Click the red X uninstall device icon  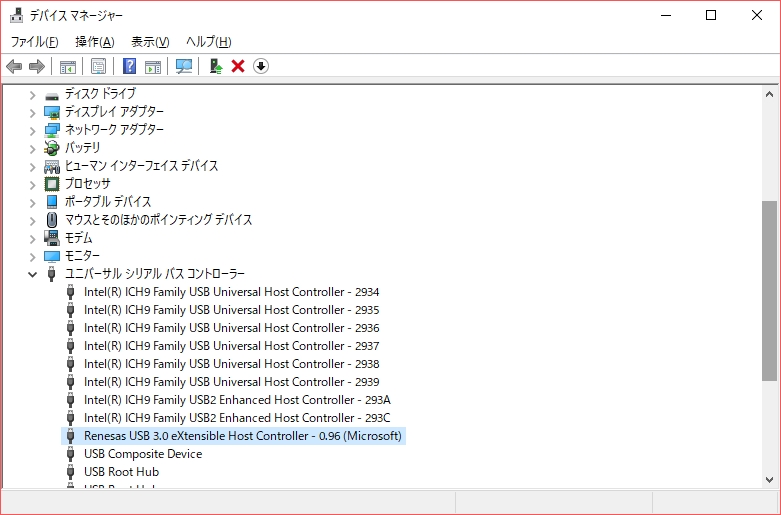click(238, 66)
